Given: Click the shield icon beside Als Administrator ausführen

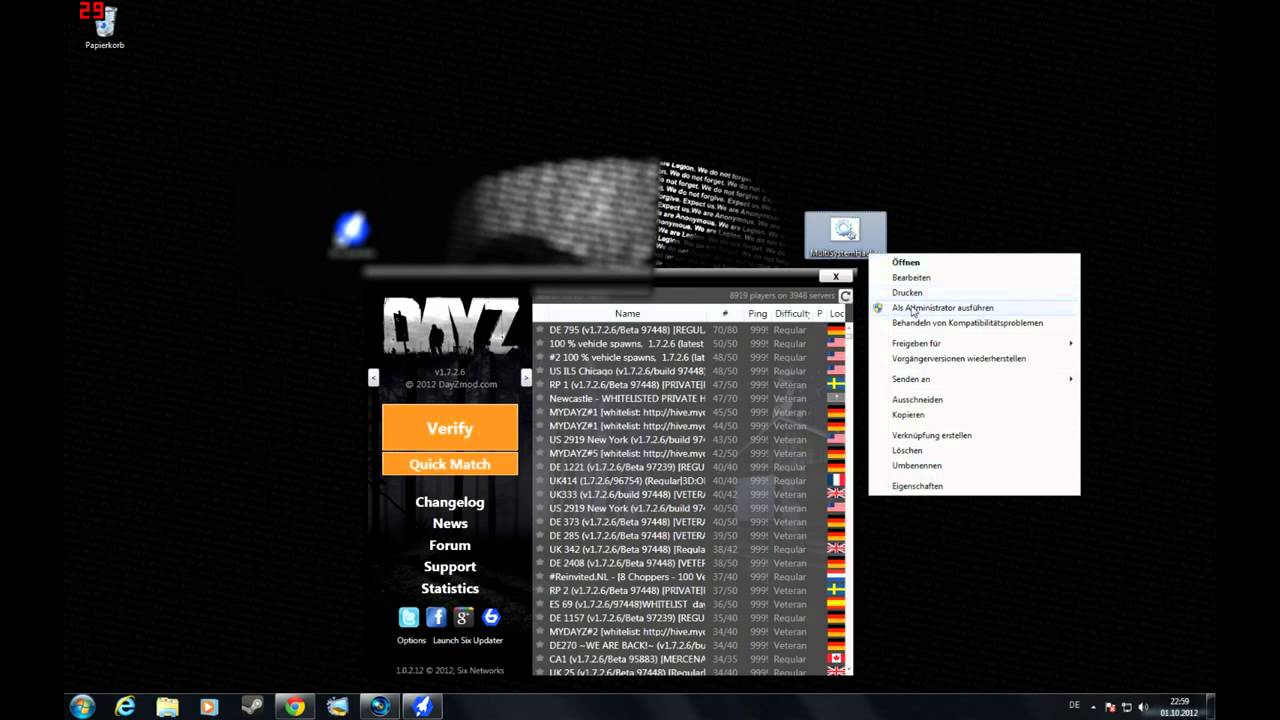Looking at the screenshot, I should click(x=878, y=308).
